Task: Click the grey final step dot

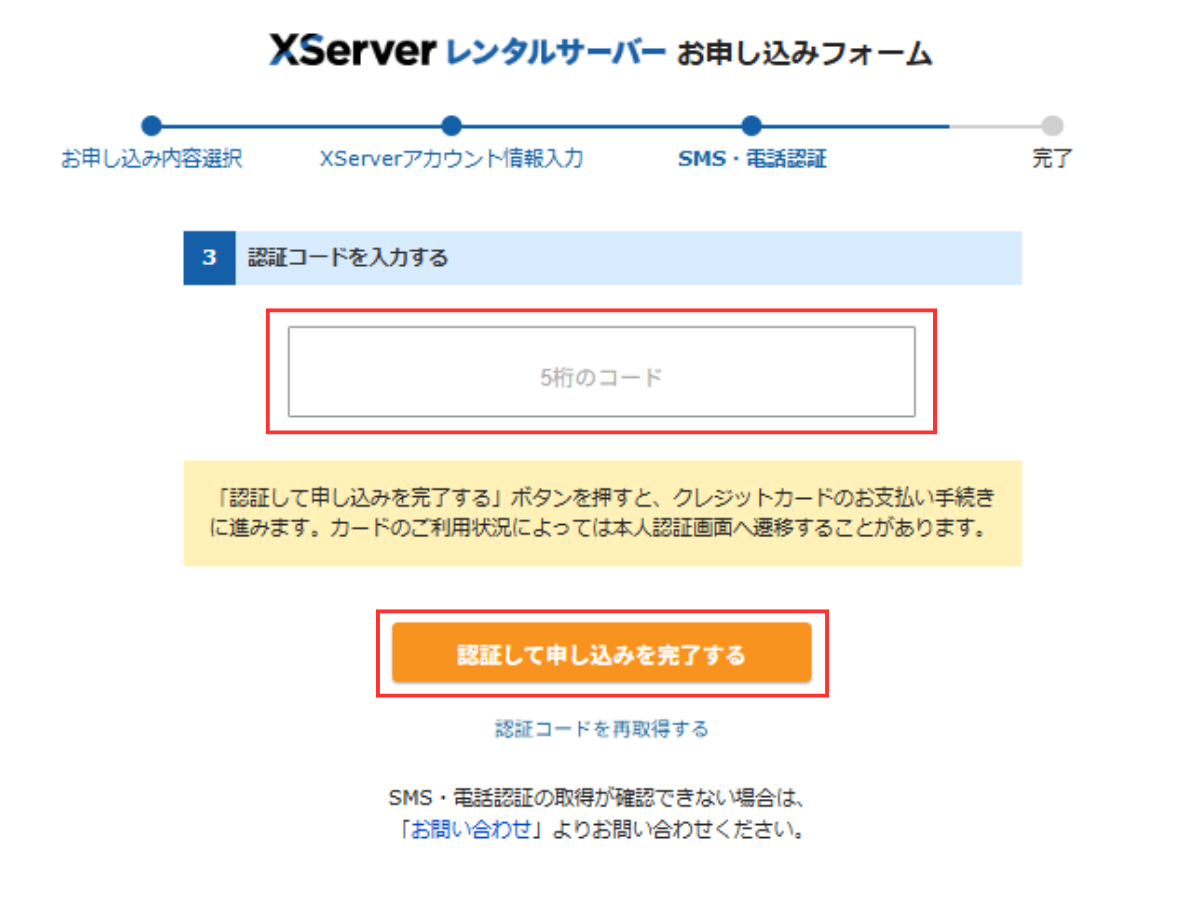Action: click(1052, 126)
